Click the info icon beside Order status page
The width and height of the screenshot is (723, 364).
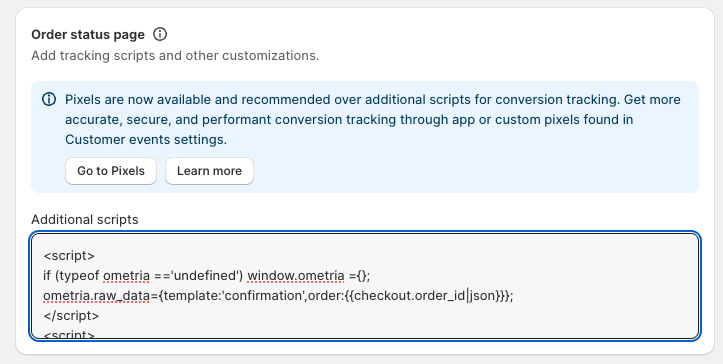(x=160, y=34)
